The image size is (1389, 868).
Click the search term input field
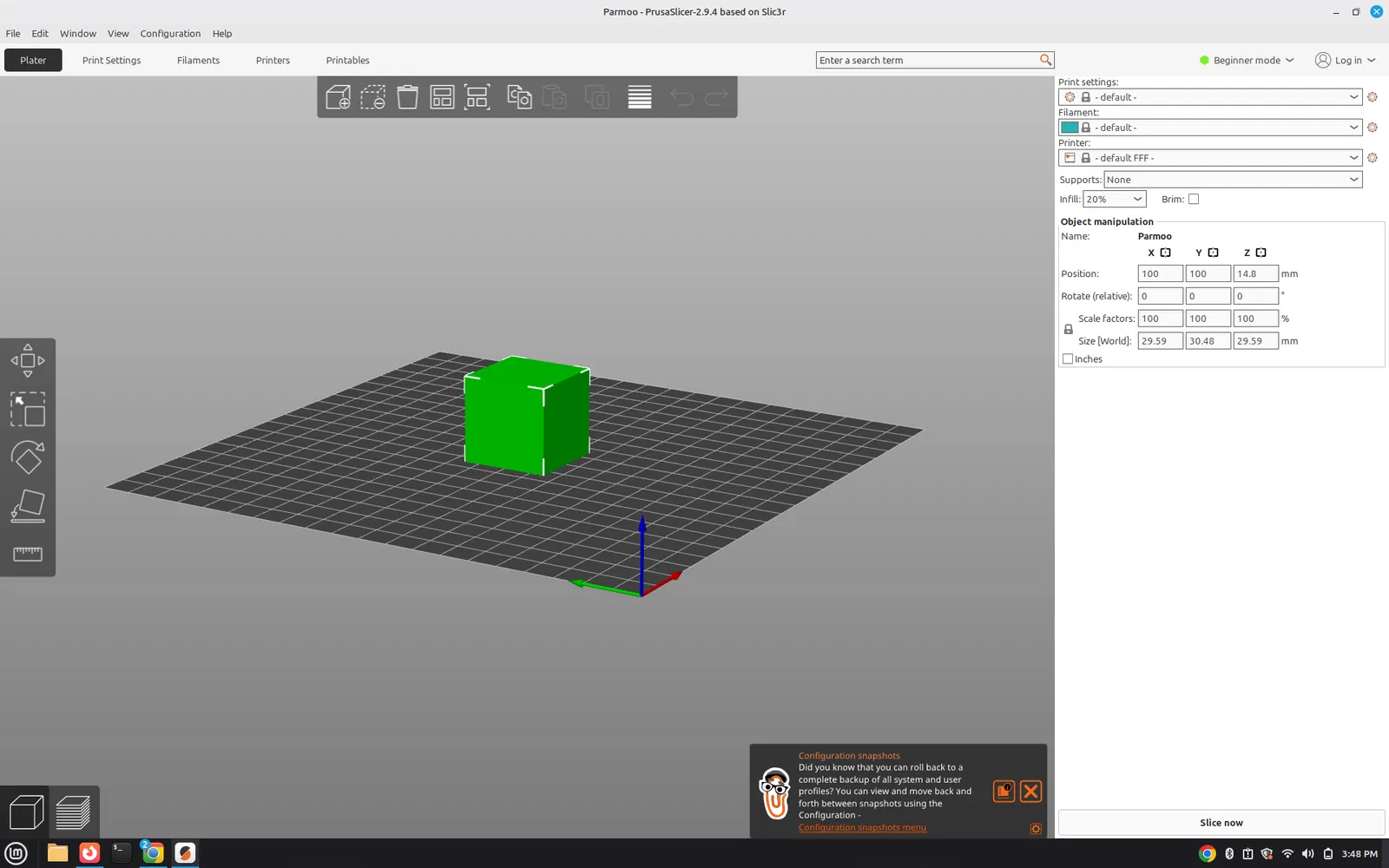[927, 60]
